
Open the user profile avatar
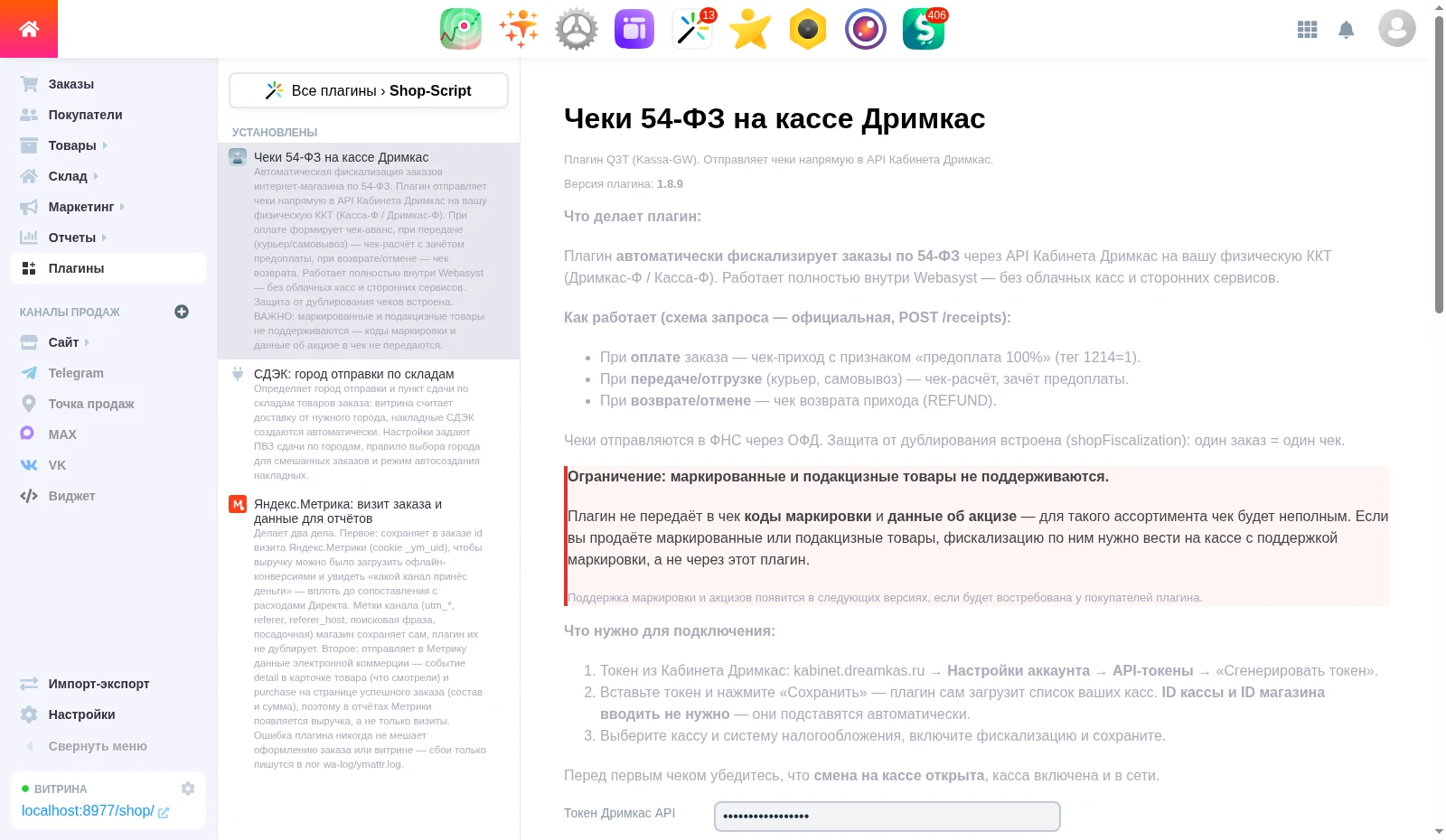coord(1396,28)
